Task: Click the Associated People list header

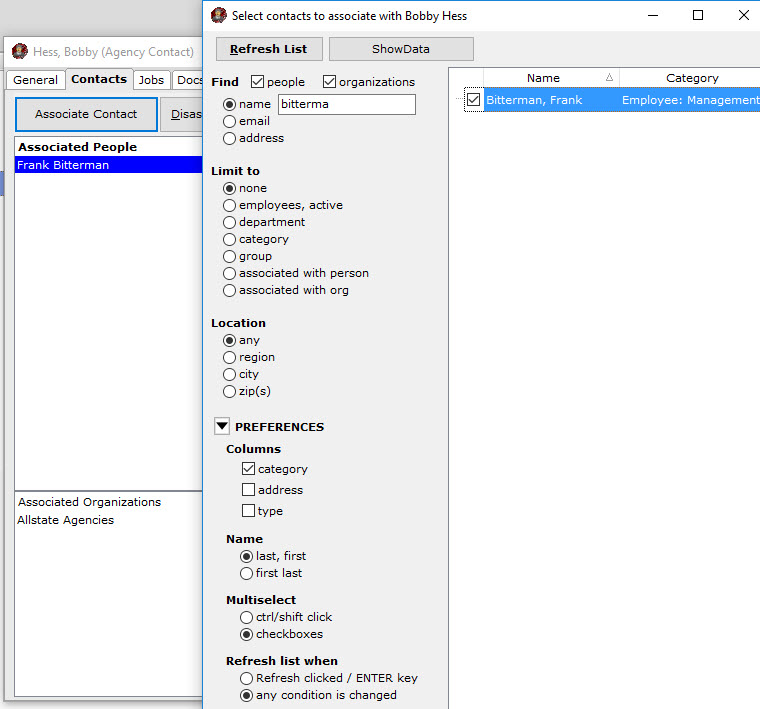Action: tap(109, 147)
